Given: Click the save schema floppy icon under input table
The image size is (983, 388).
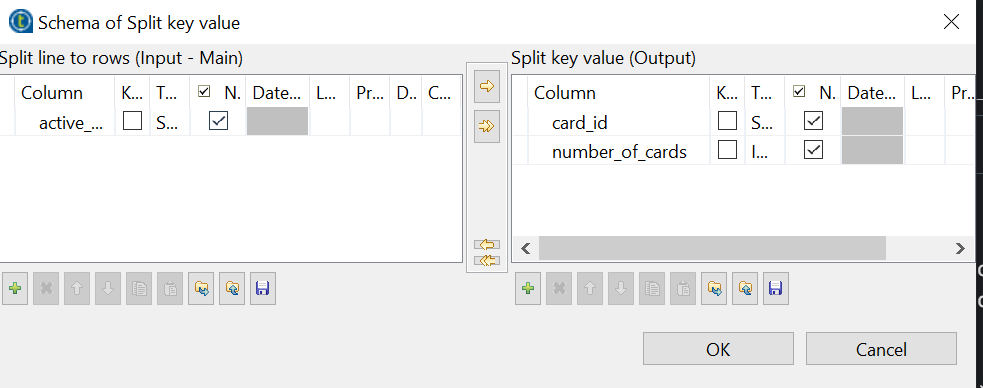Looking at the screenshot, I should click(263, 288).
